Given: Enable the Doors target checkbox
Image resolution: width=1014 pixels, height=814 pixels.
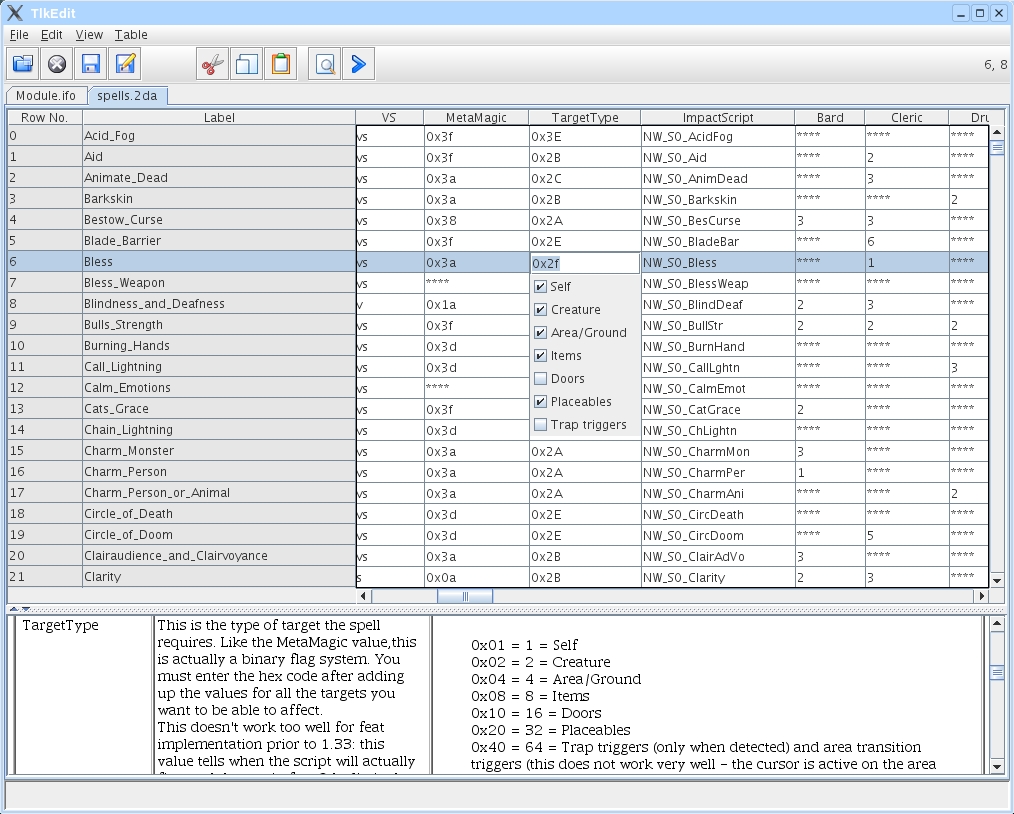Looking at the screenshot, I should (541, 379).
